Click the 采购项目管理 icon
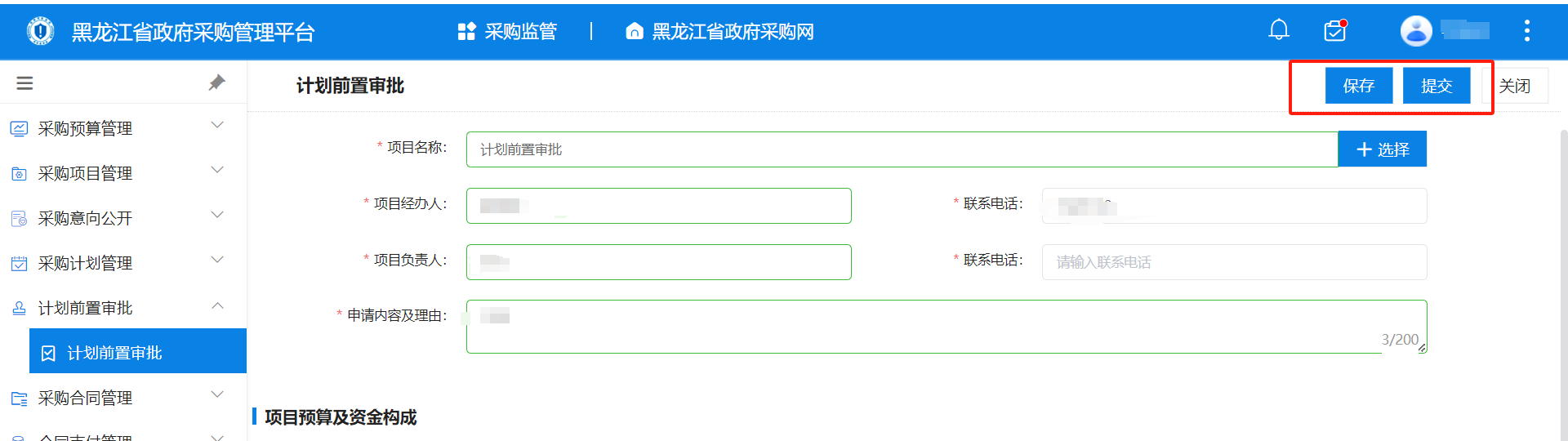The width and height of the screenshot is (1568, 441). pos(19,174)
